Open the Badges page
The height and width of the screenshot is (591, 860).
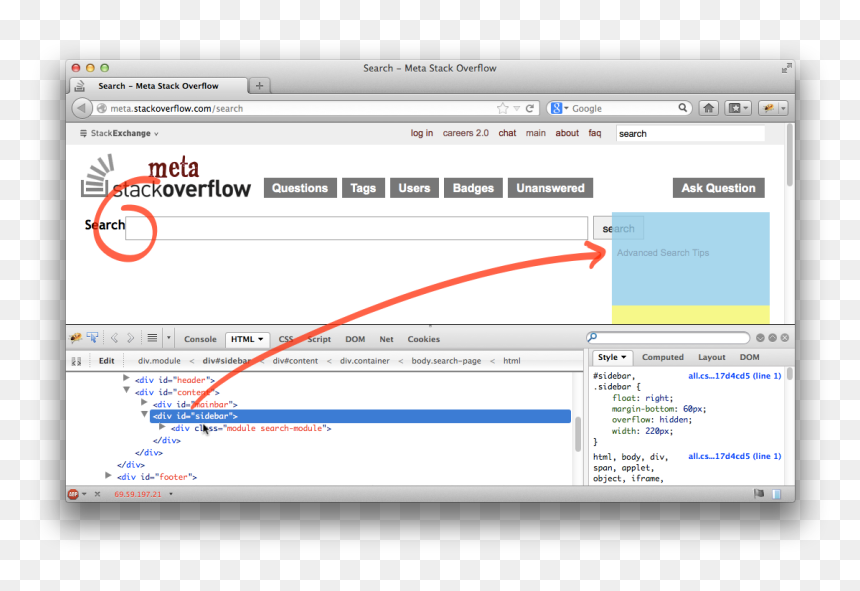point(473,188)
